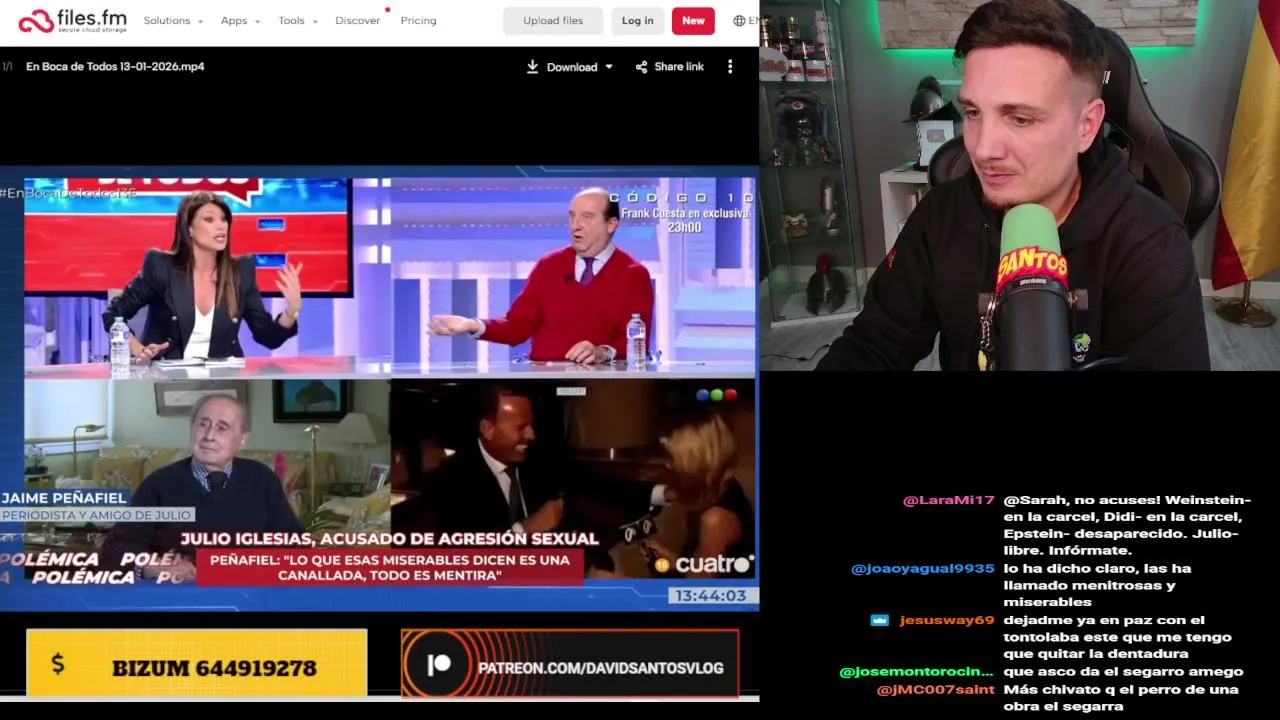Click the red New button

click(693, 20)
